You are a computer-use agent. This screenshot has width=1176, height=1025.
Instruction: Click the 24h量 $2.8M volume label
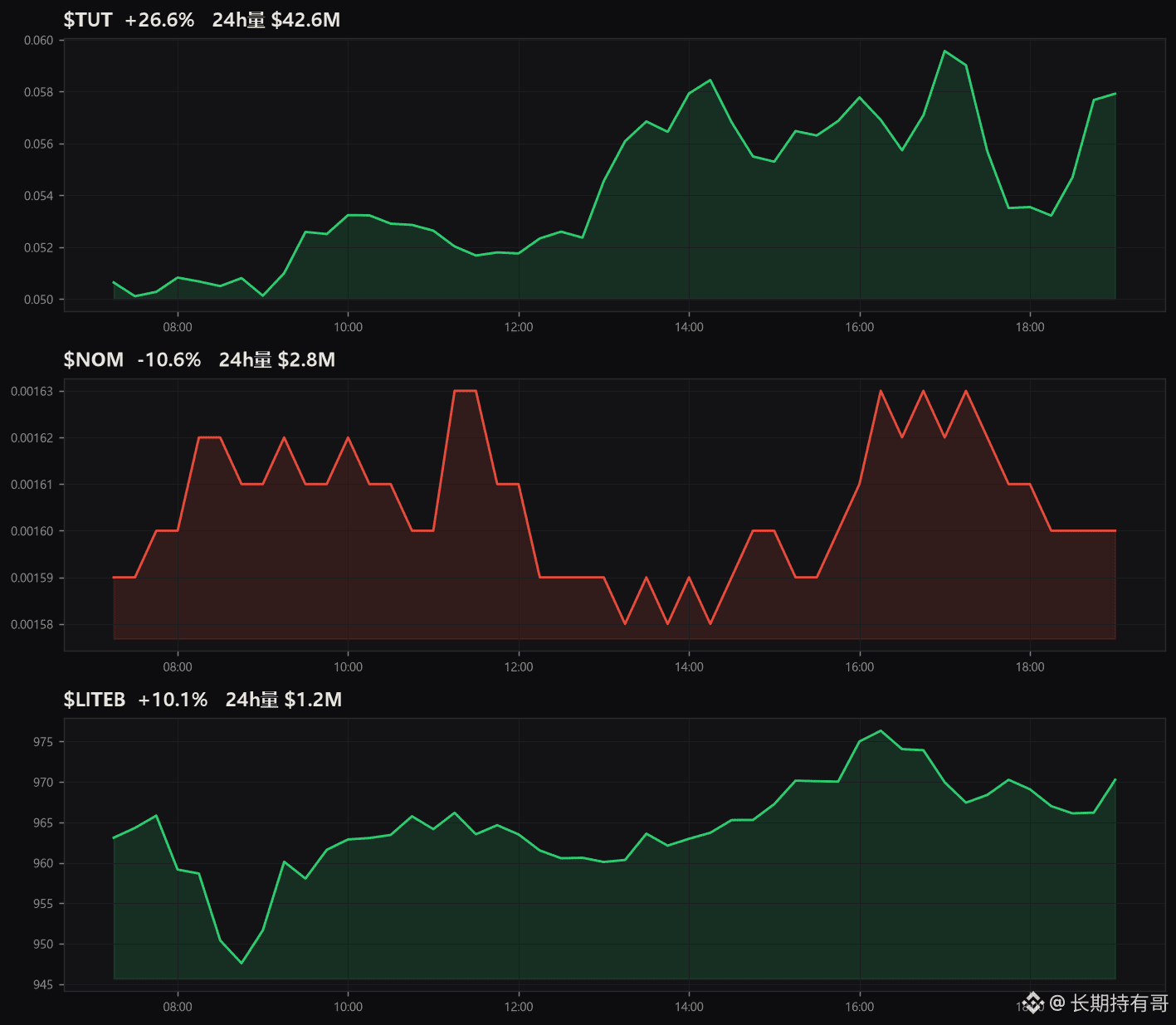277,359
